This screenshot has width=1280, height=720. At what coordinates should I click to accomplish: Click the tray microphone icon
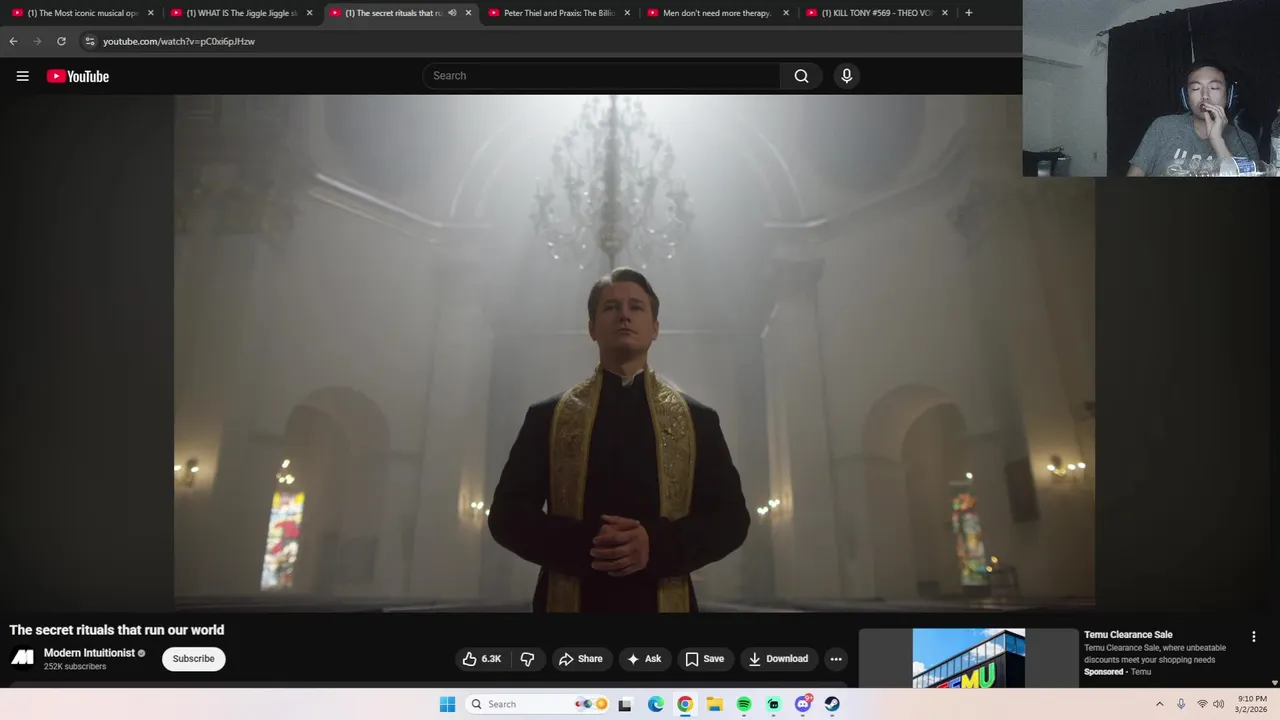(1181, 704)
